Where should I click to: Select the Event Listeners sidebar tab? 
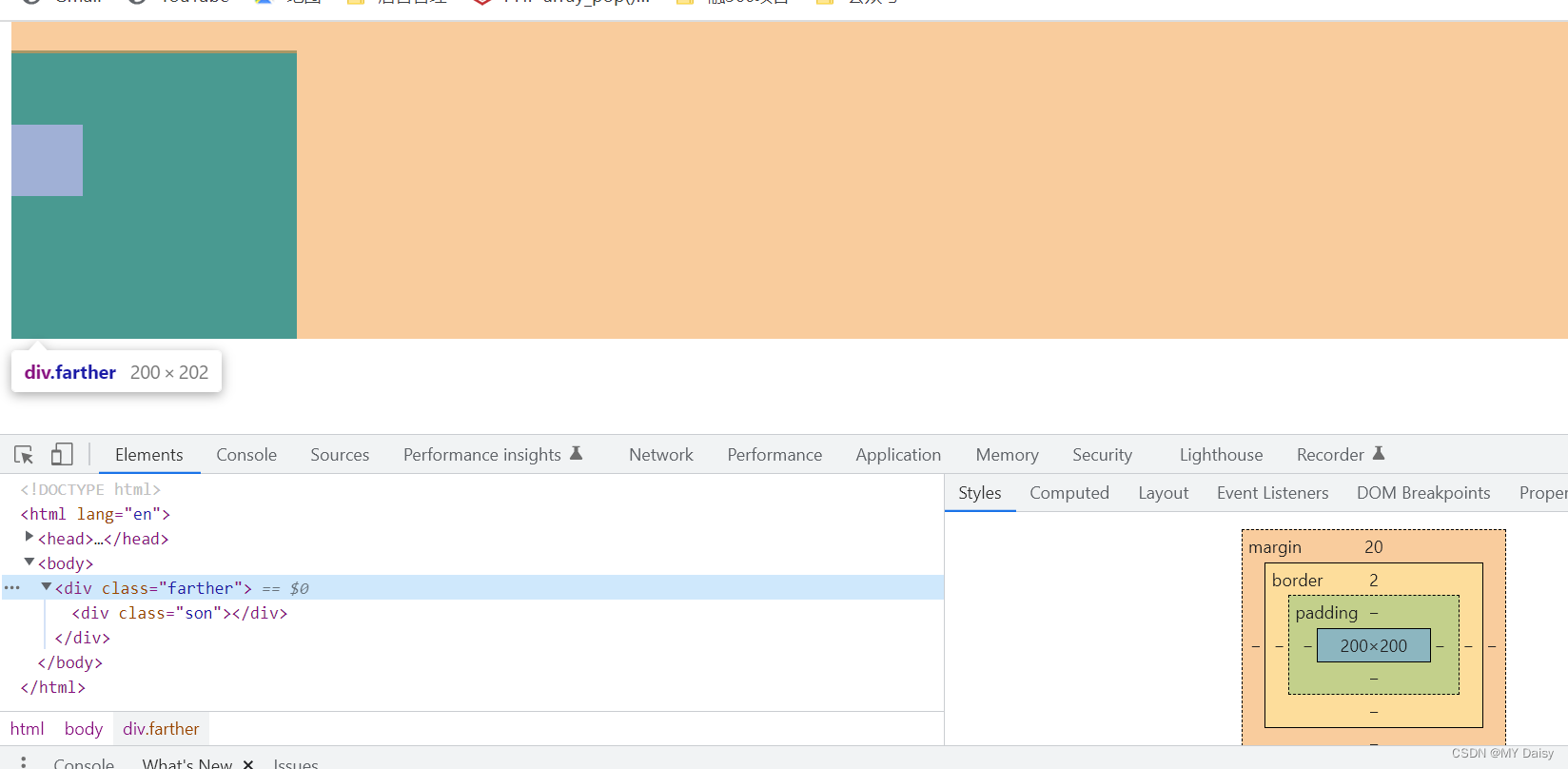click(1273, 493)
